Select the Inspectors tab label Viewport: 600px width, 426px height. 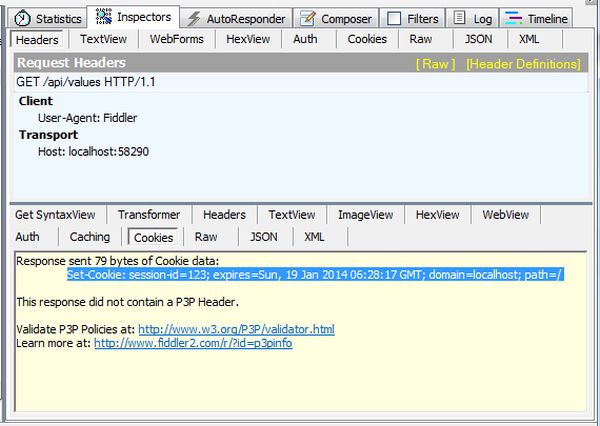pyautogui.click(x=144, y=17)
